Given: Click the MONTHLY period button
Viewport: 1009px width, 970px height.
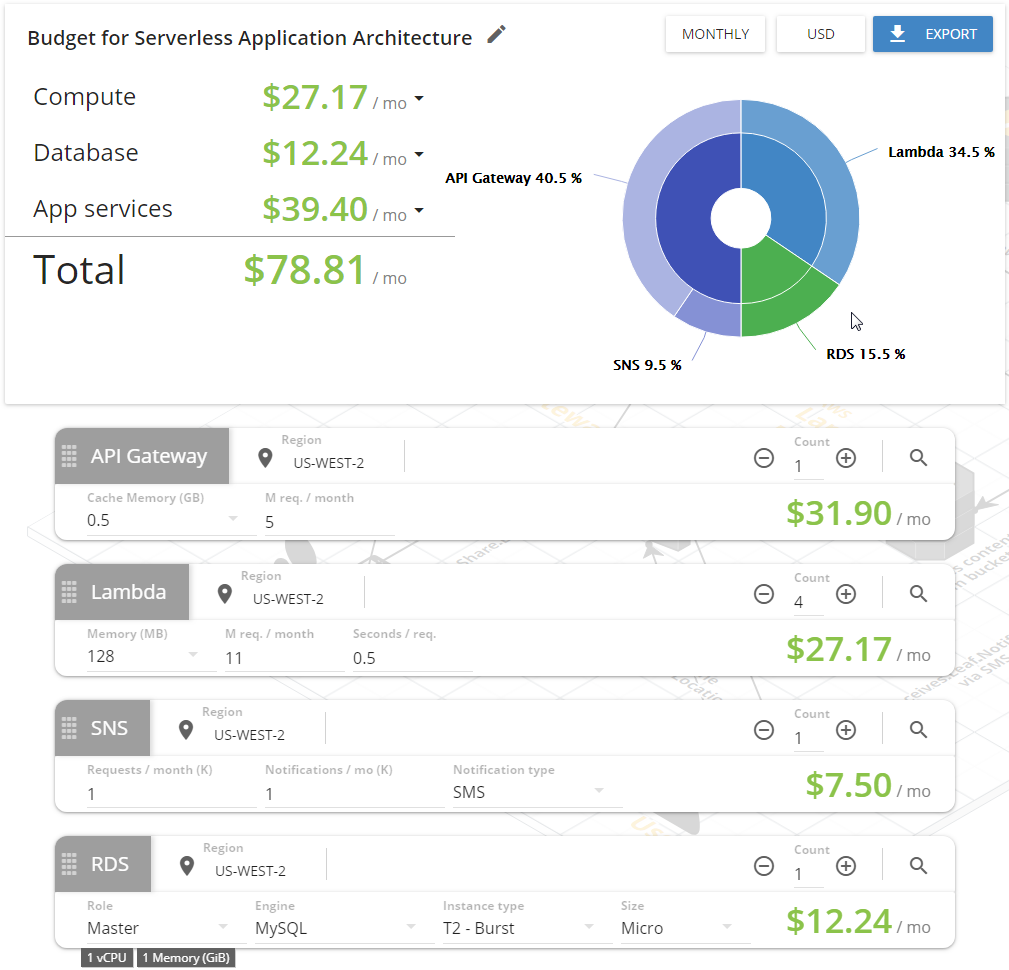Looking at the screenshot, I should (x=716, y=34).
